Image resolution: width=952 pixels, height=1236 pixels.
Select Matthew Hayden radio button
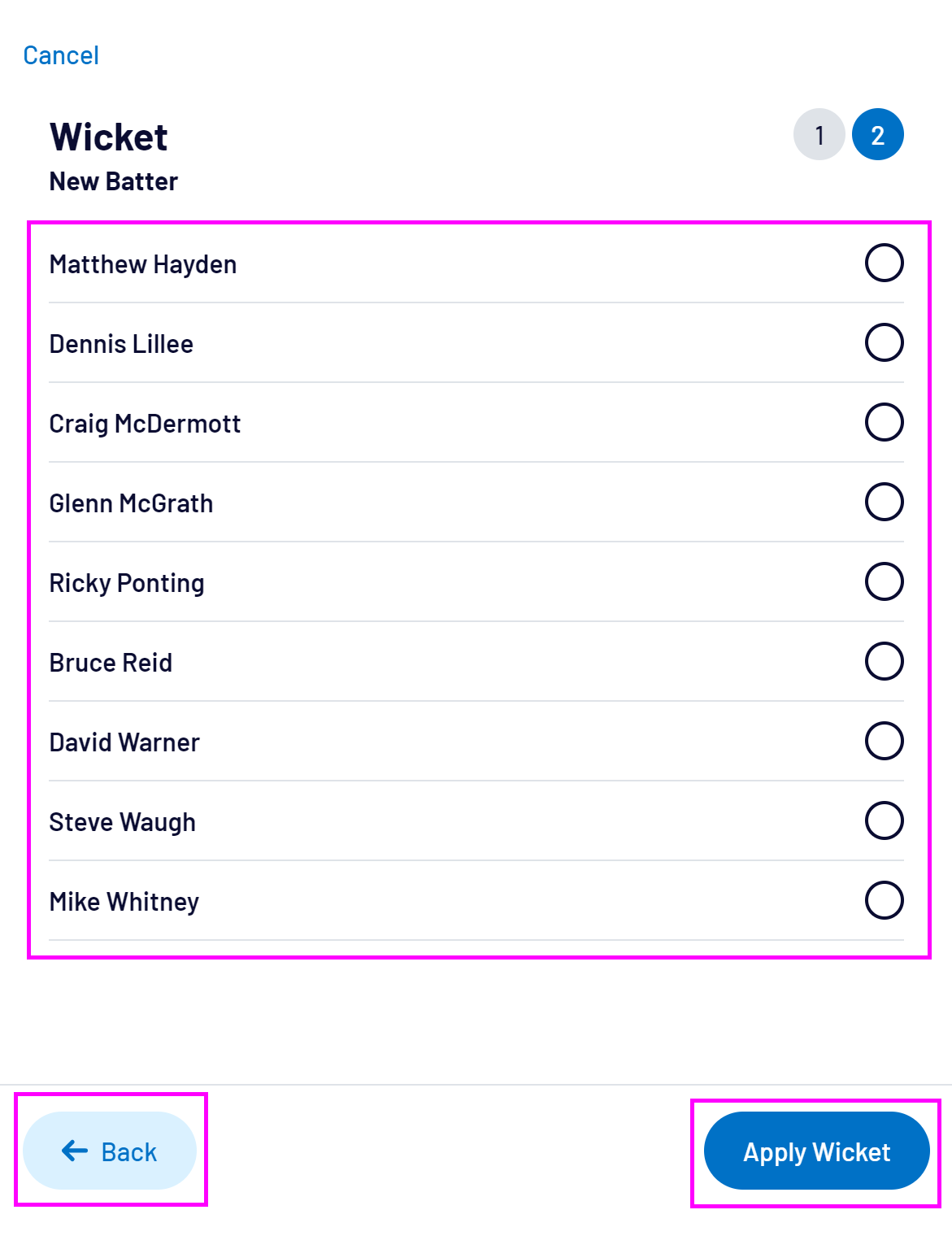click(x=884, y=263)
